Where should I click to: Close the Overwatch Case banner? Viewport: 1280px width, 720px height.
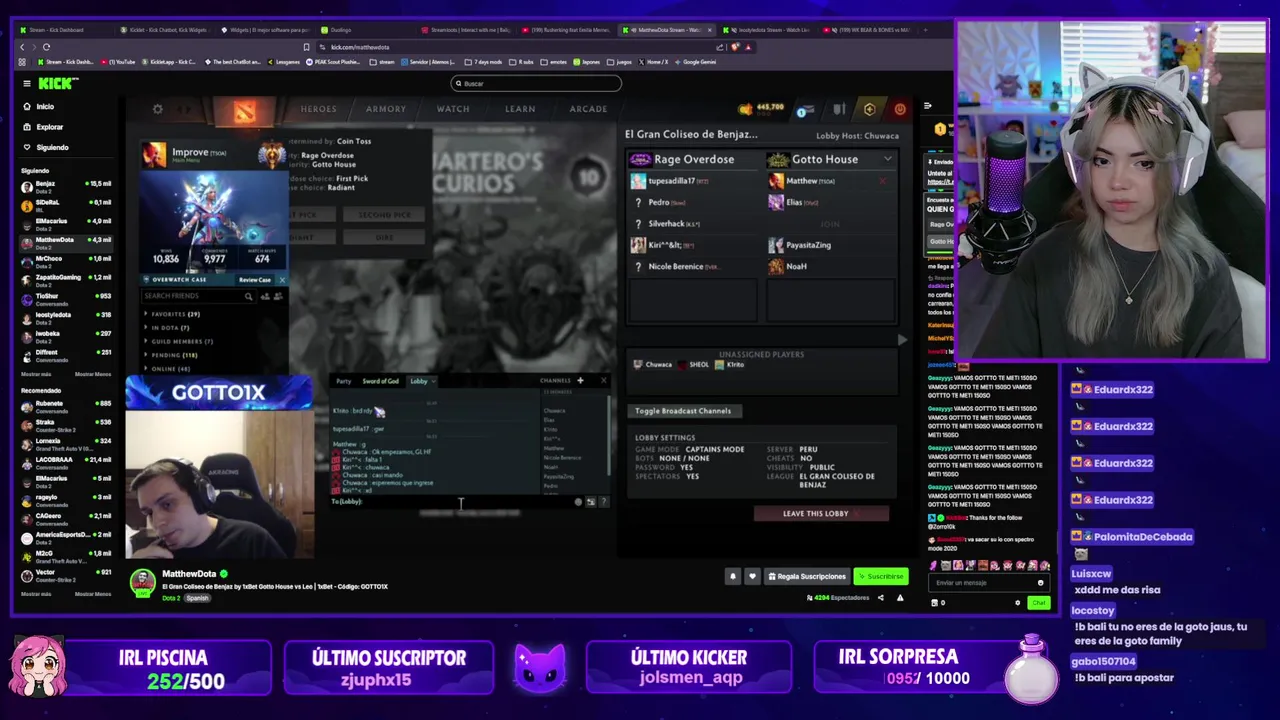coord(282,280)
